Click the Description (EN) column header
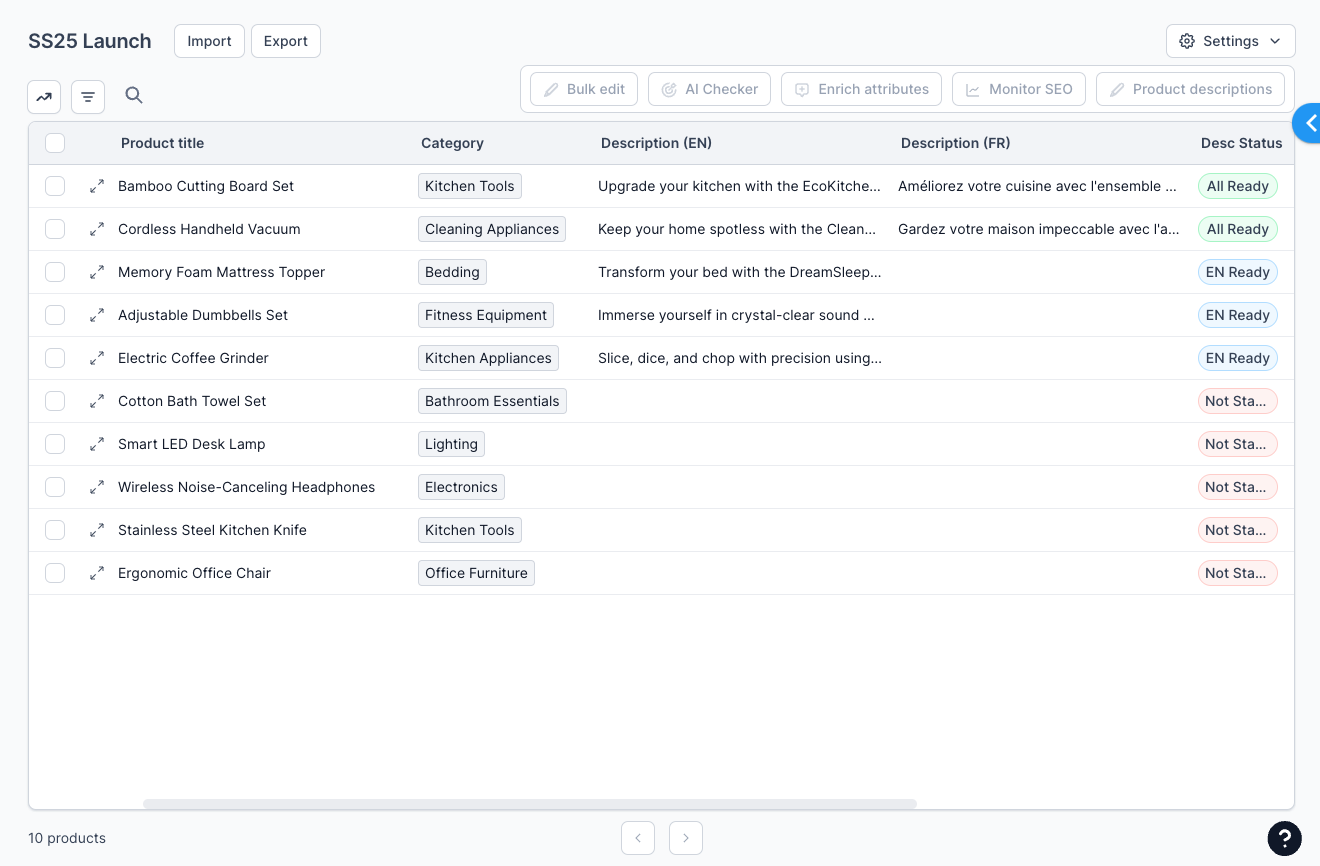 tap(656, 143)
